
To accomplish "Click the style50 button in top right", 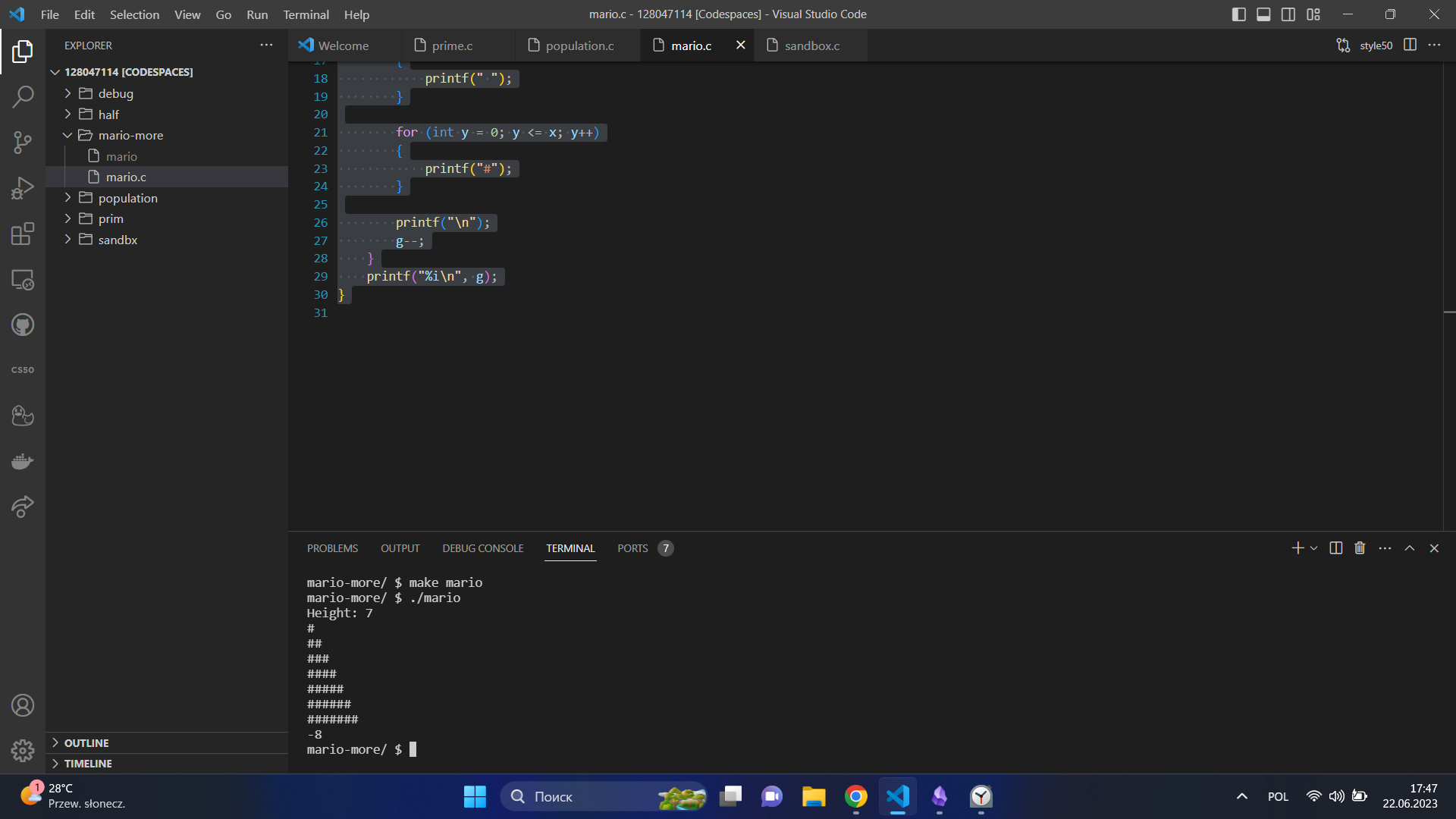I will coord(1375,44).
